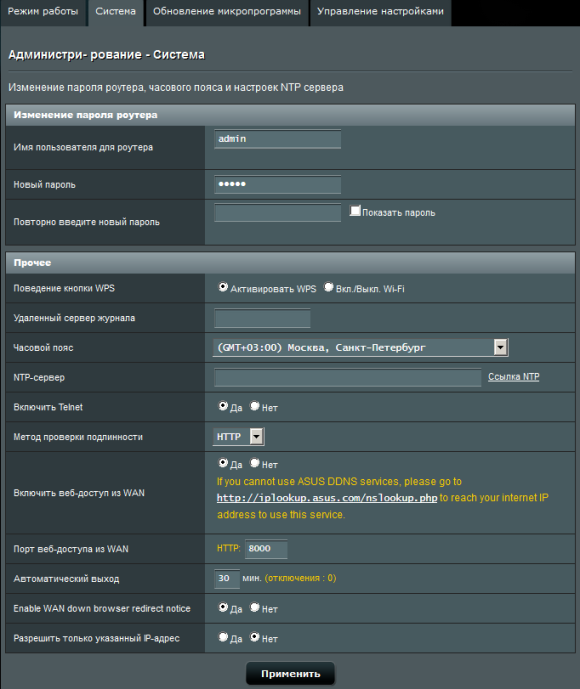This screenshot has height=689, width=580.
Task: Open the Система tab
Action: (x=116, y=12)
